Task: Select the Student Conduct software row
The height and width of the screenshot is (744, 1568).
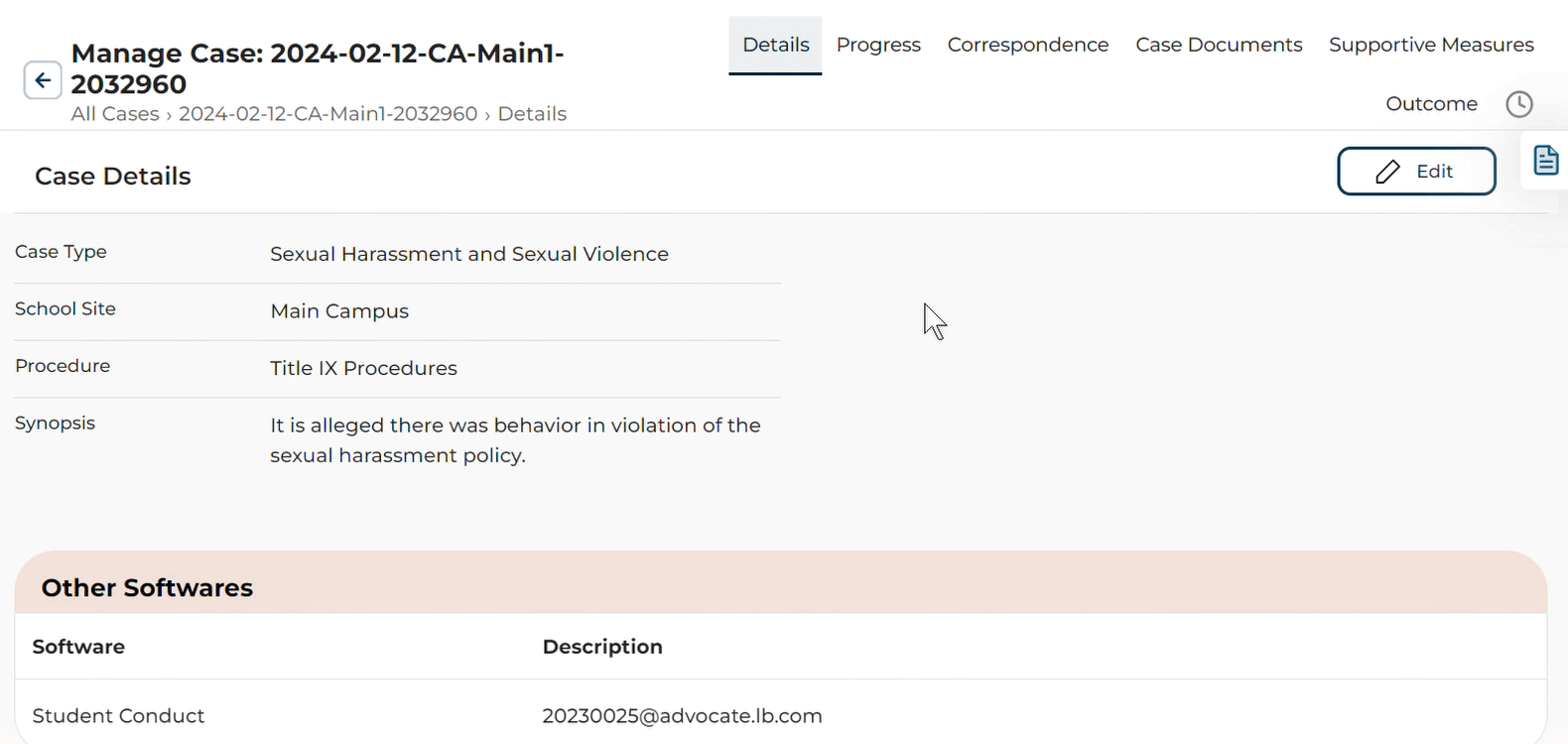Action: pos(118,715)
